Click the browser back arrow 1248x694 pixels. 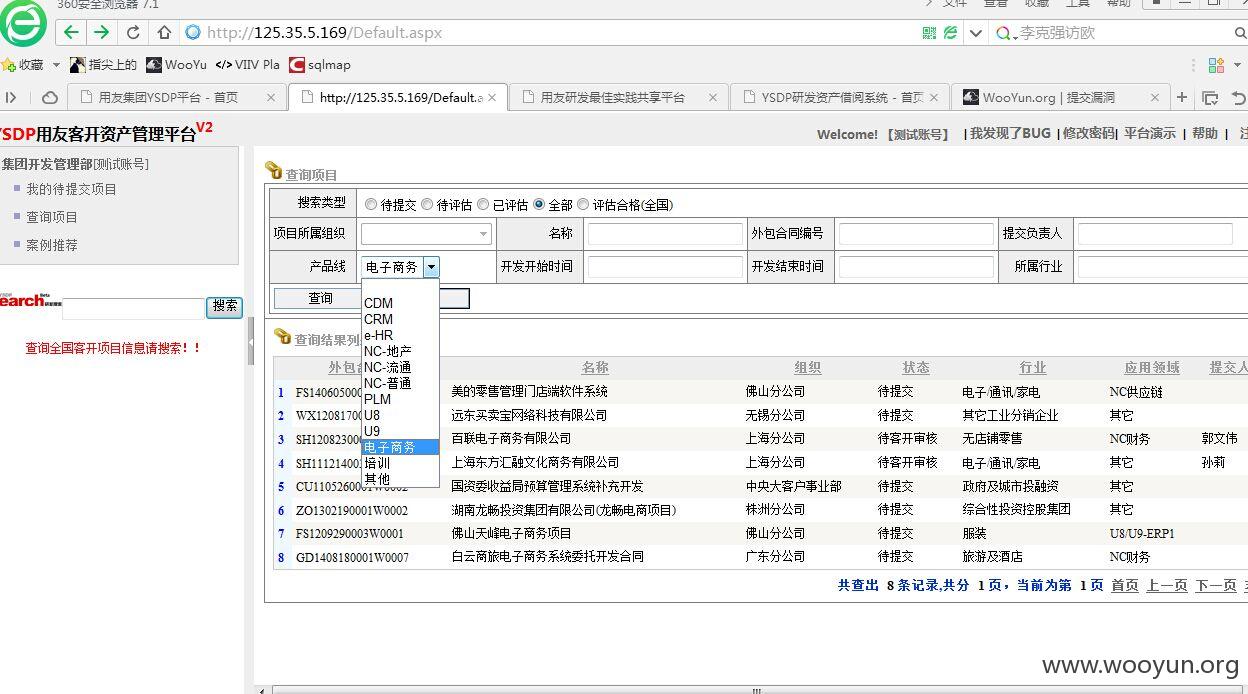click(71, 32)
